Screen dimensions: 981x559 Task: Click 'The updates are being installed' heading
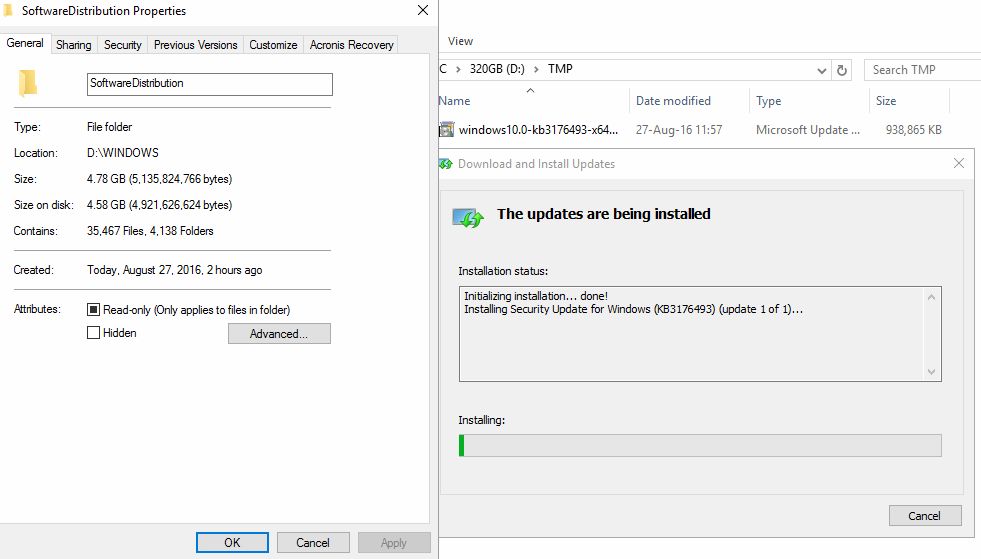click(604, 214)
